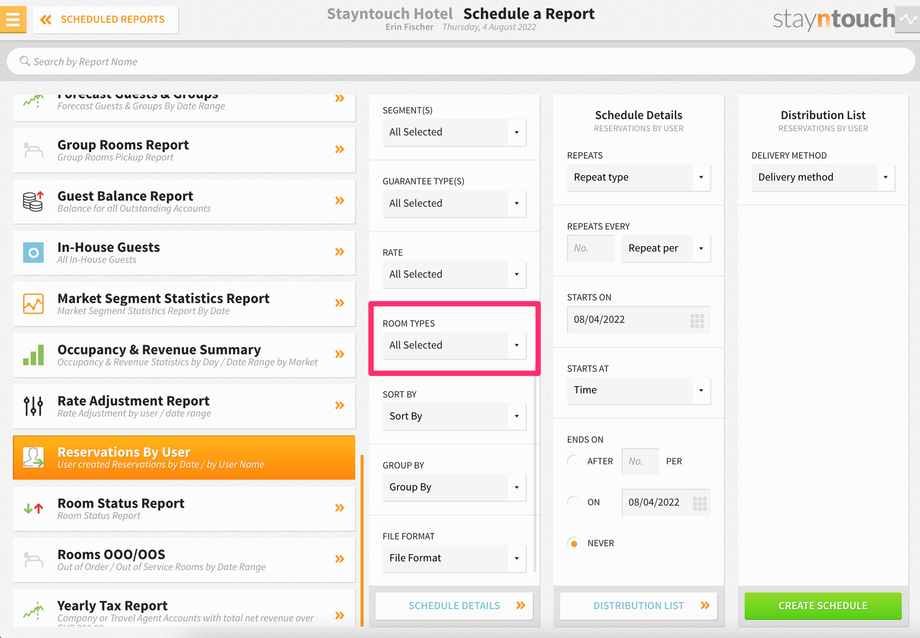Click the chevron arrow on Room Status Report
This screenshot has width=920, height=638.
click(x=340, y=508)
